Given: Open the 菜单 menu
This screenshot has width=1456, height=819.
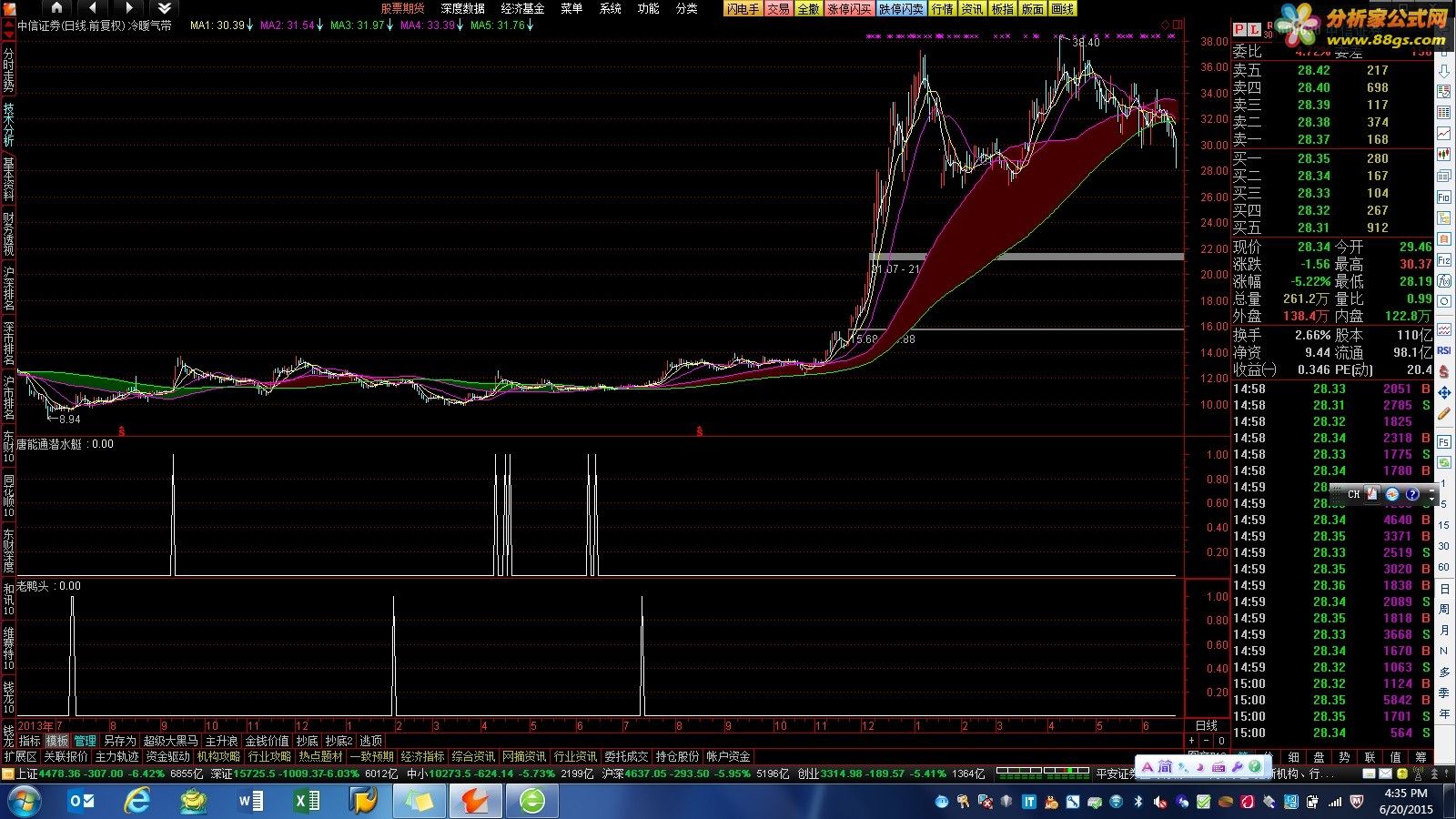Looking at the screenshot, I should (571, 8).
